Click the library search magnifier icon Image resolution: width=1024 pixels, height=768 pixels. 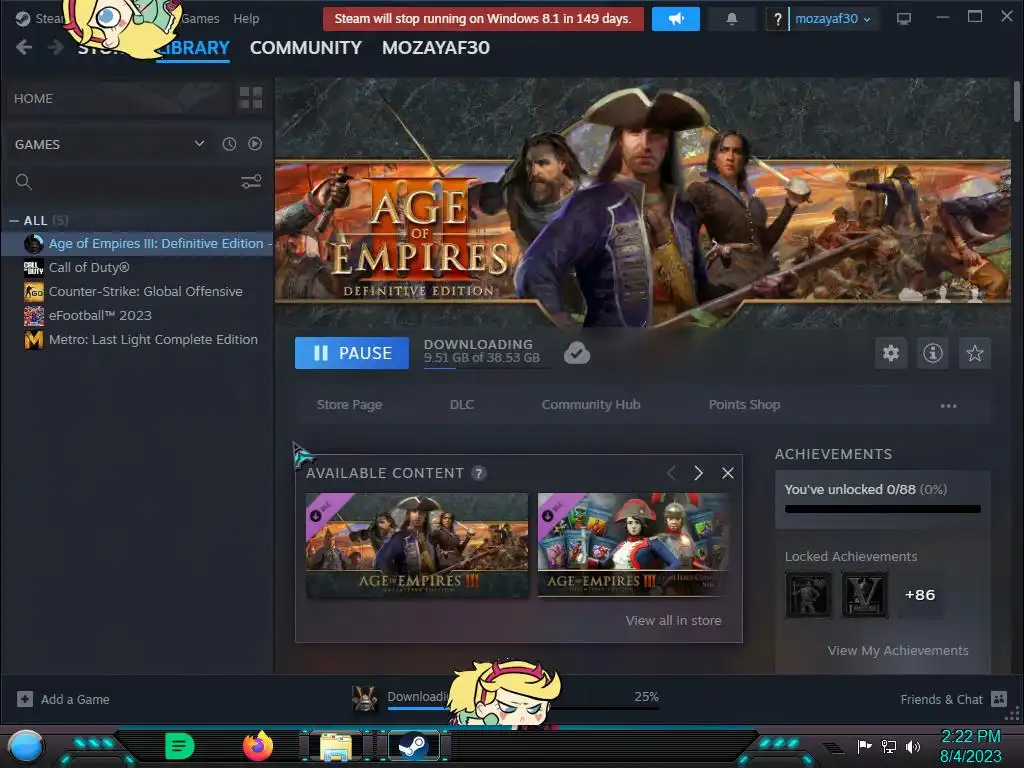pyautogui.click(x=24, y=182)
